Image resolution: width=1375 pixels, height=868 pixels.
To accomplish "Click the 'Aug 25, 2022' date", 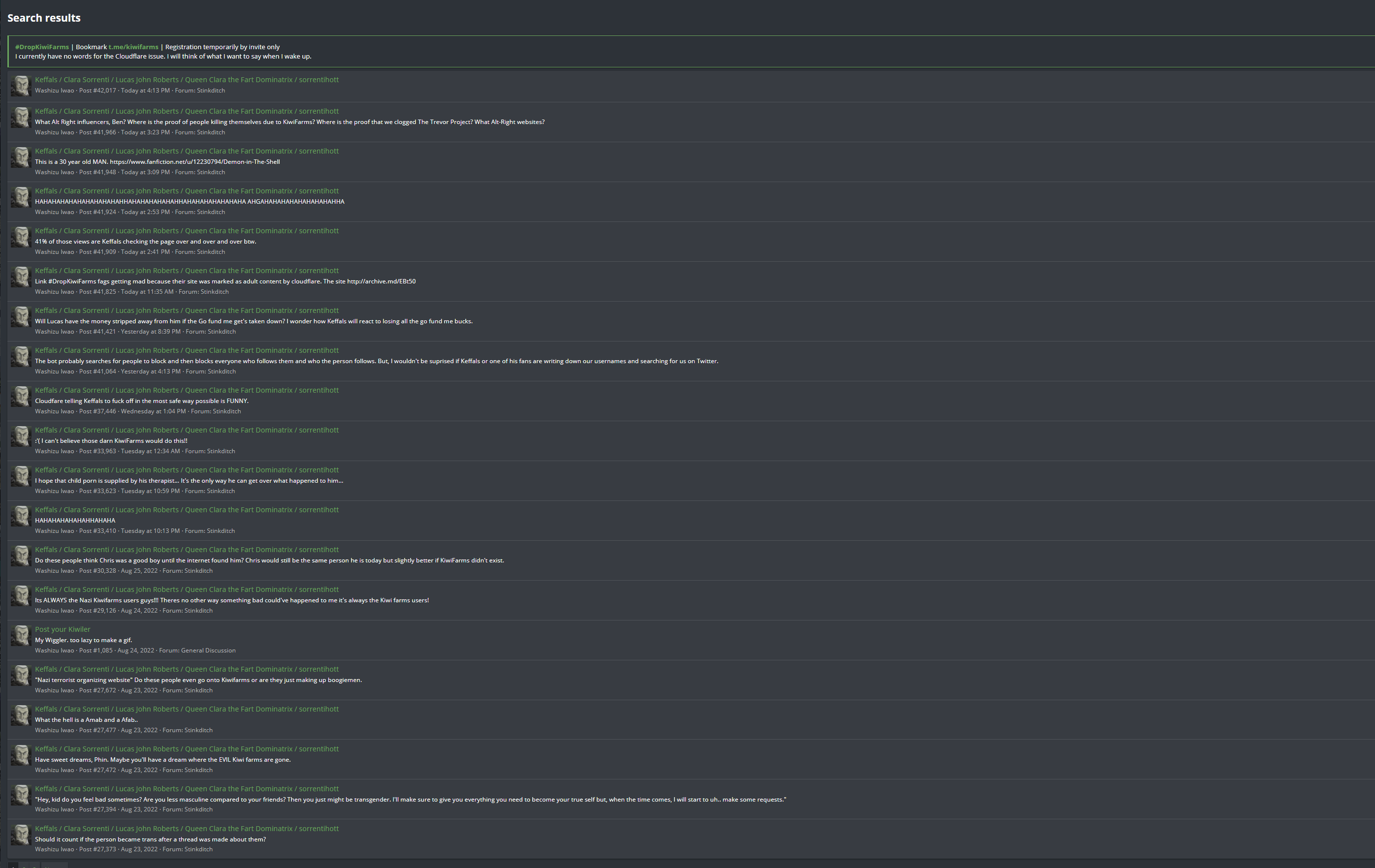I will (139, 571).
